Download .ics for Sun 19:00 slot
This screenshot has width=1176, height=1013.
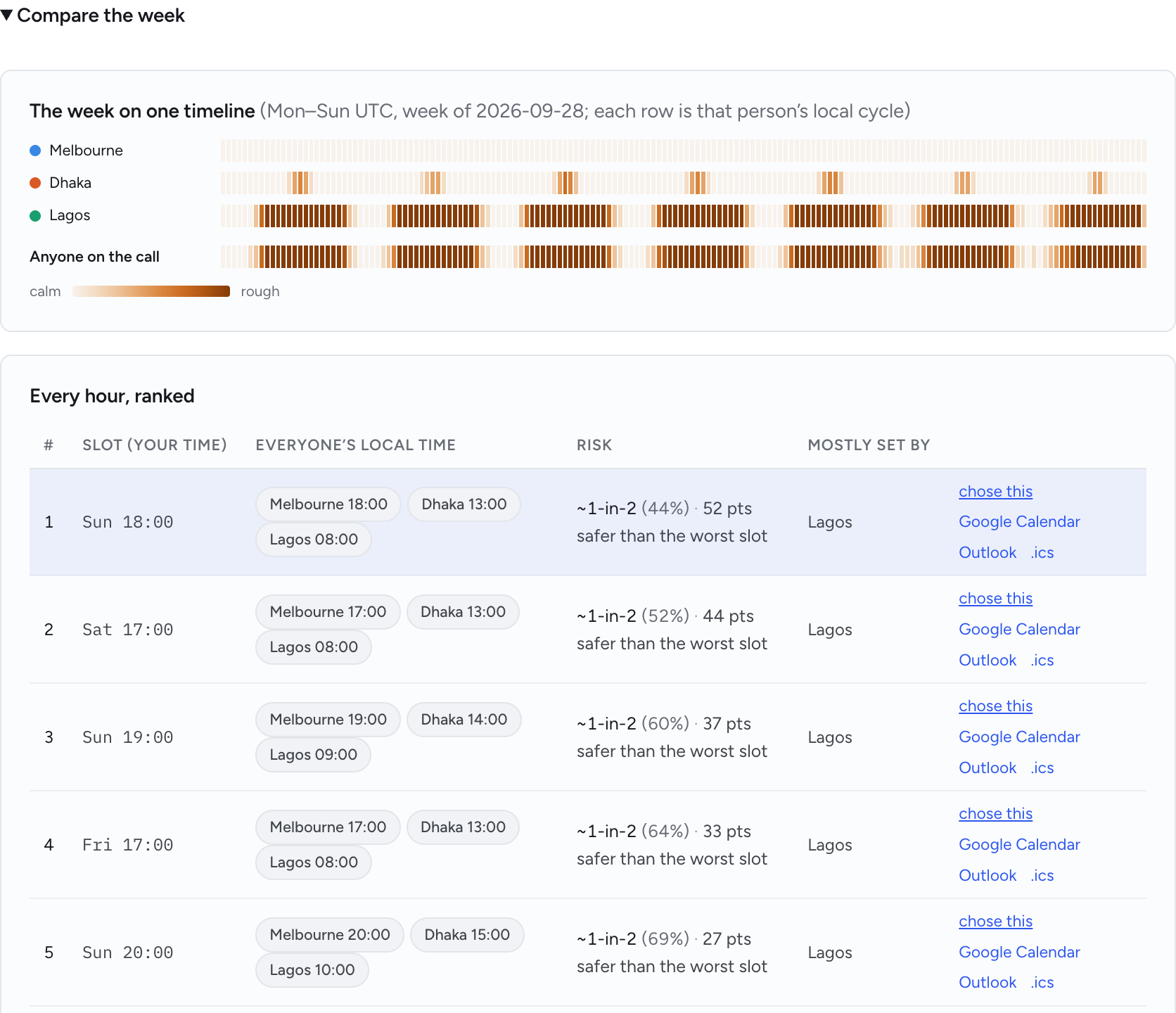click(x=1042, y=768)
